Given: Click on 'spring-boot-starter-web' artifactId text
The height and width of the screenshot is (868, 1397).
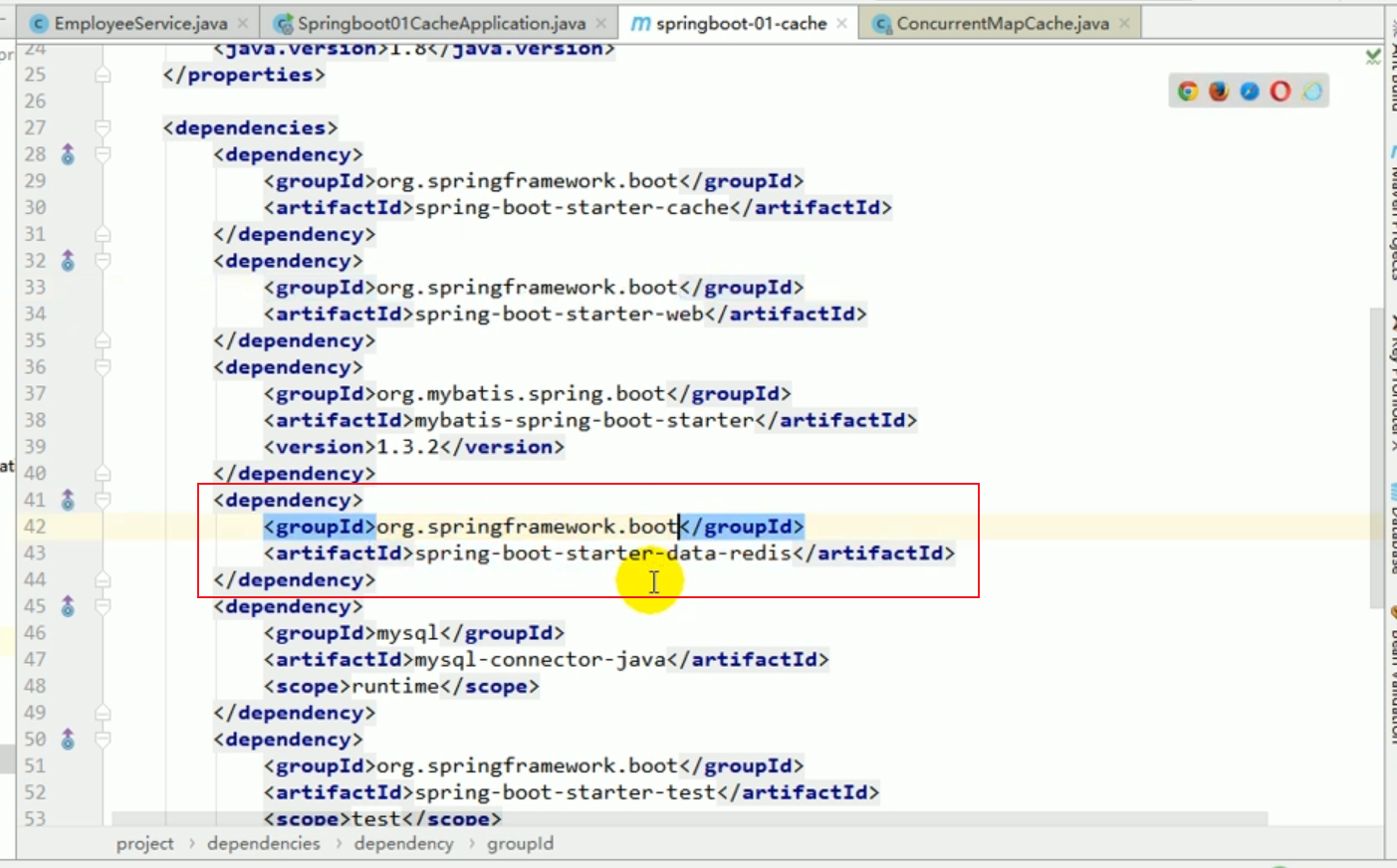Looking at the screenshot, I should click(559, 315).
